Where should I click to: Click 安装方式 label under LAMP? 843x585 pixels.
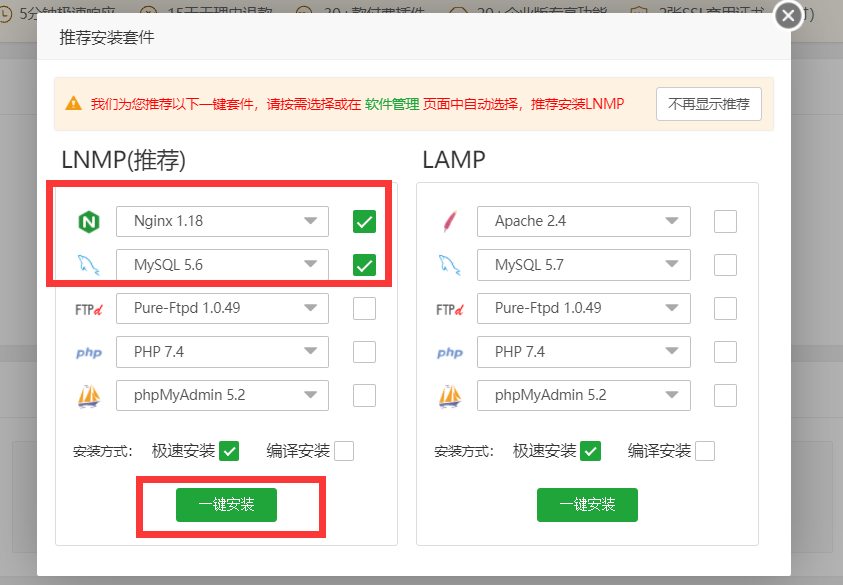464,451
